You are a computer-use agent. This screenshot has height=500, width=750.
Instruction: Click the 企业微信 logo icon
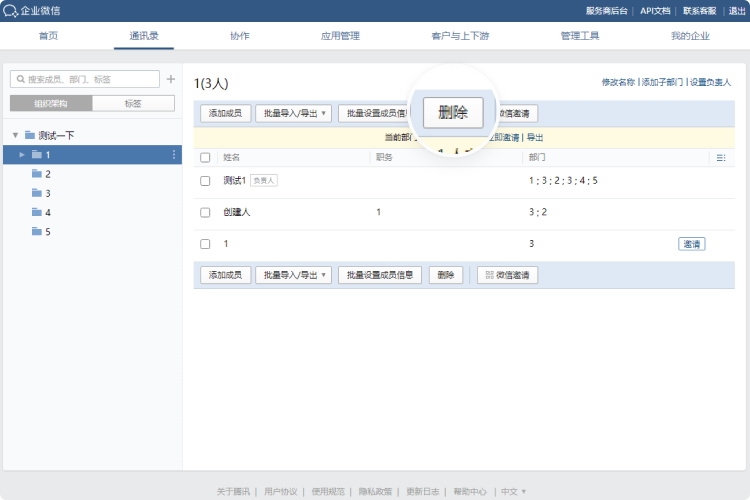tap(10, 11)
